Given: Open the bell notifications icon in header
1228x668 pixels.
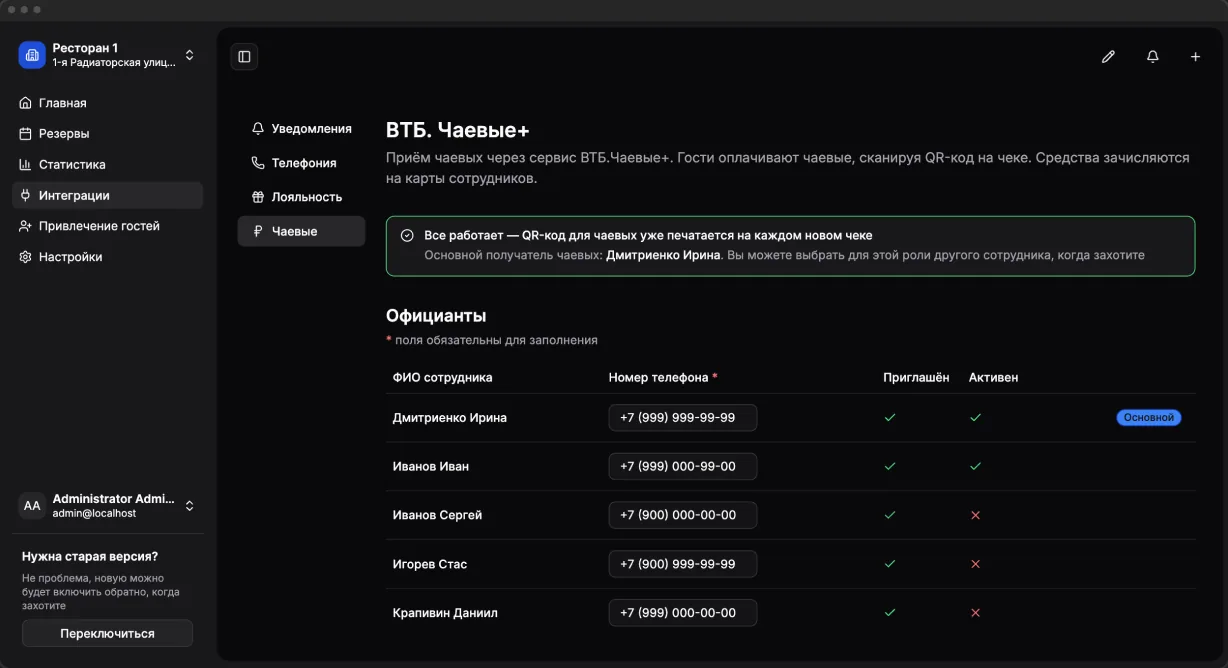Looking at the screenshot, I should click(x=1152, y=57).
